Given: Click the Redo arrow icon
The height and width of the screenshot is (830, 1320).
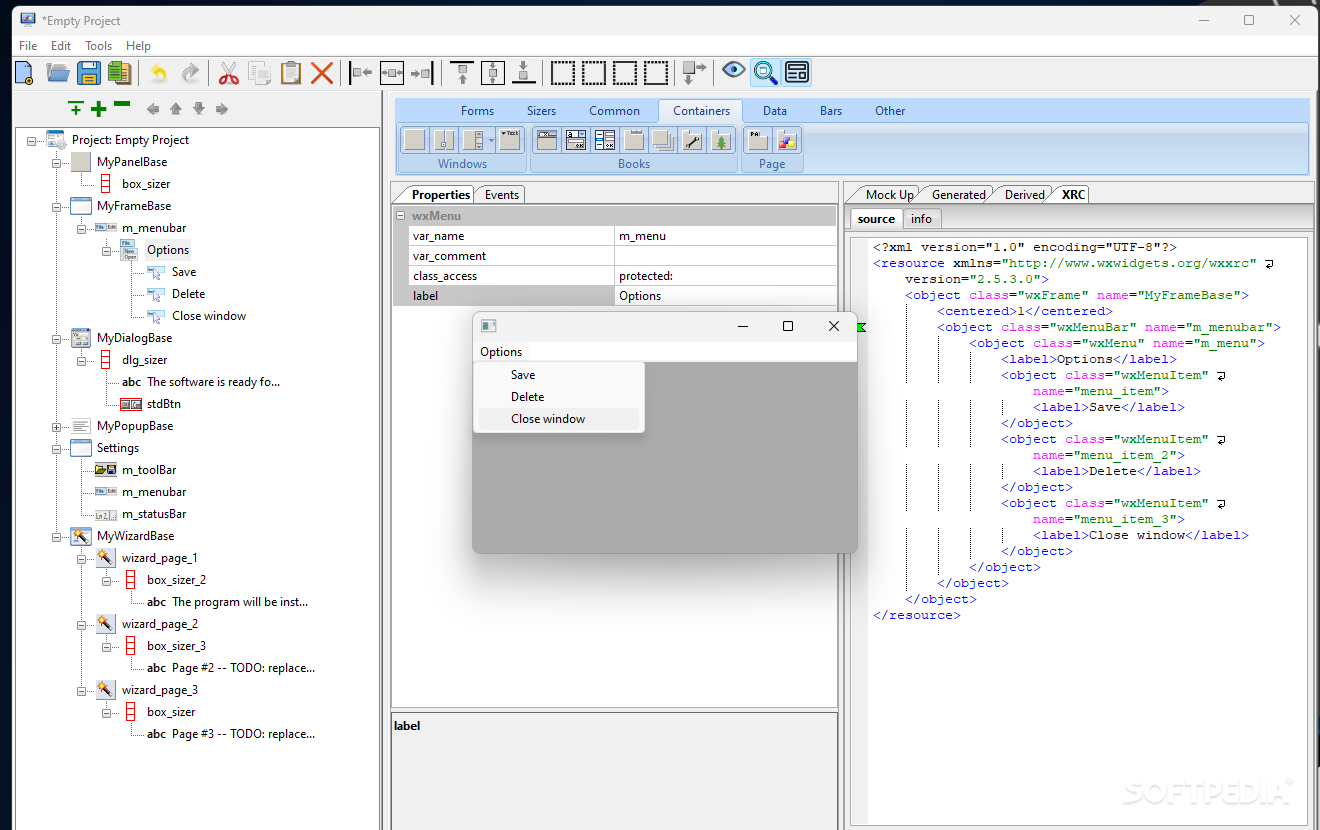Looking at the screenshot, I should 190,72.
